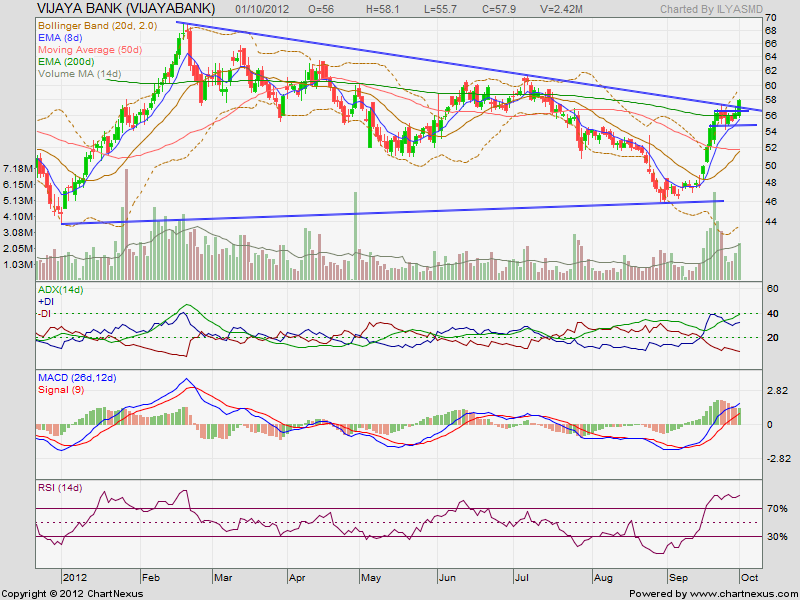The image size is (800, 600).
Task: Click the 30% RSI level label
Action: pos(777,537)
